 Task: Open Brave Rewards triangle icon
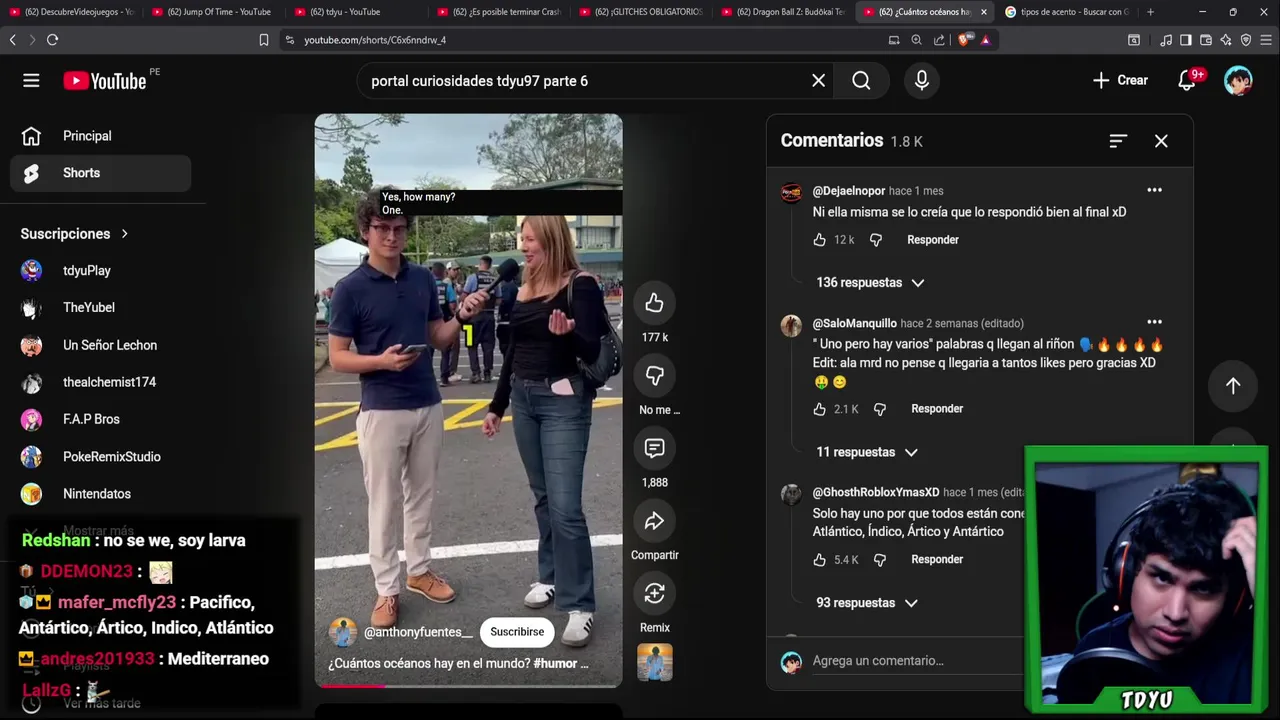click(x=985, y=40)
